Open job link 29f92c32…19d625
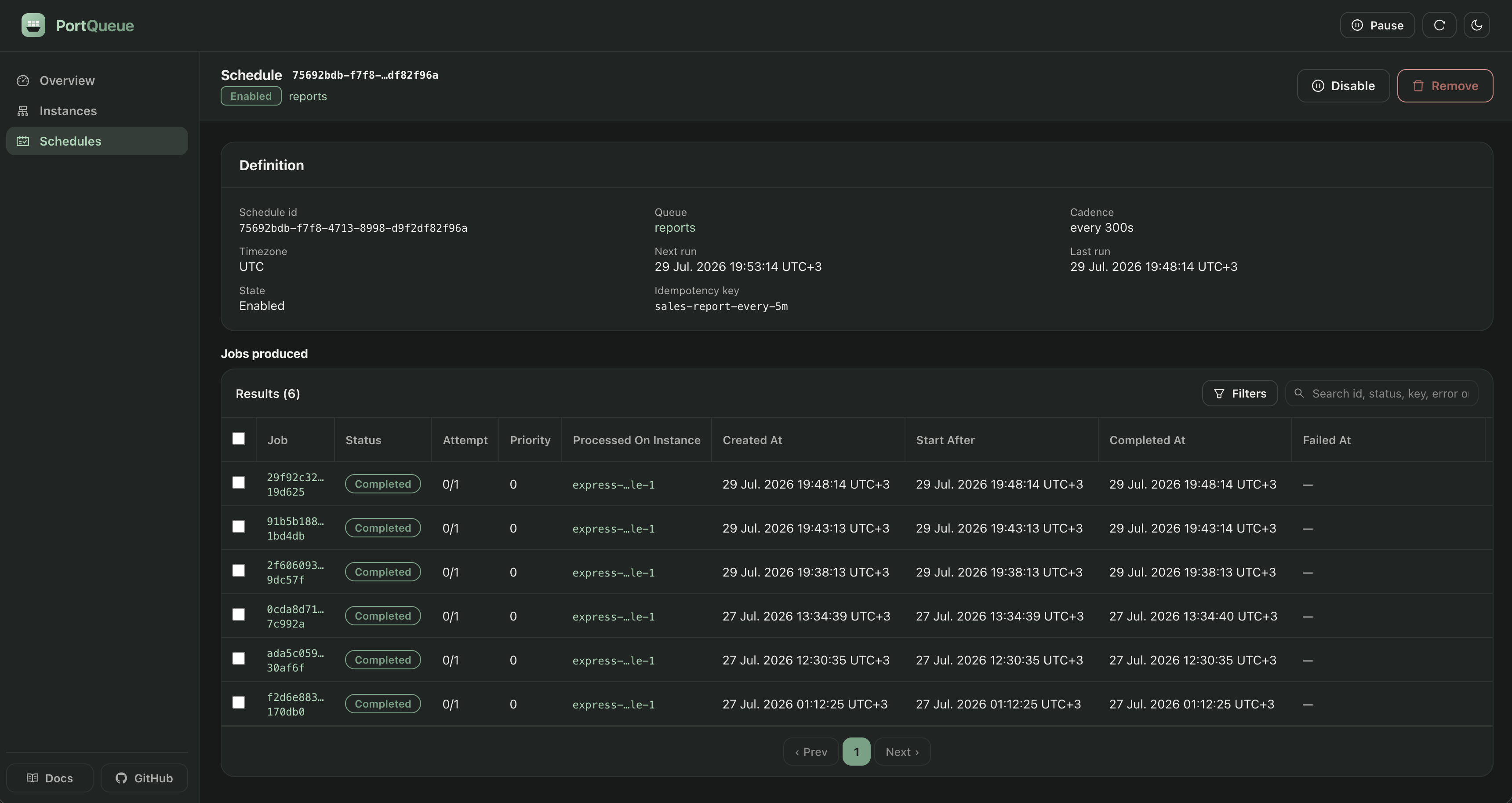The height and width of the screenshot is (803, 1512). click(x=295, y=485)
